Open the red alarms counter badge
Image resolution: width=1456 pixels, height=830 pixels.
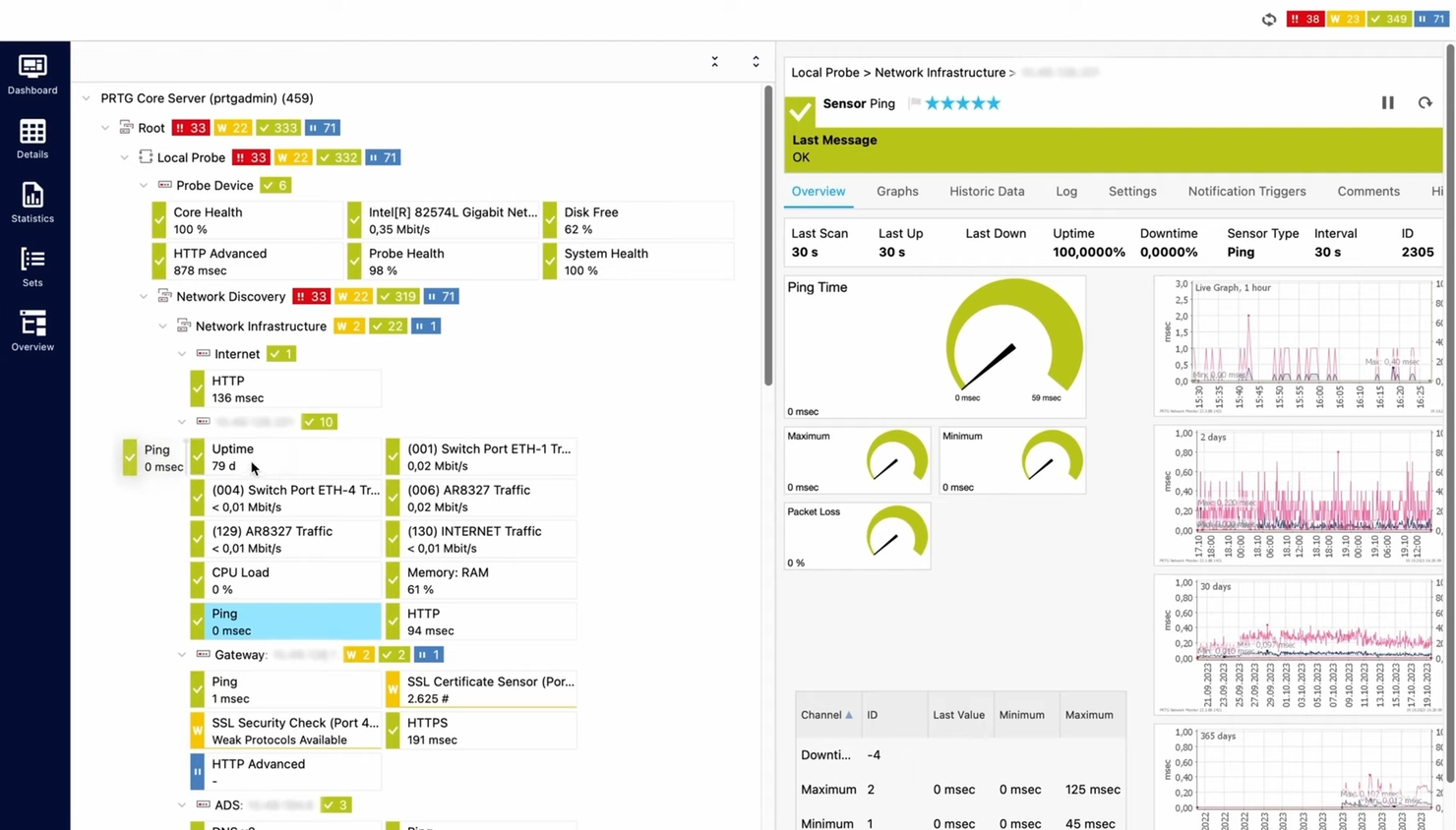point(1304,18)
